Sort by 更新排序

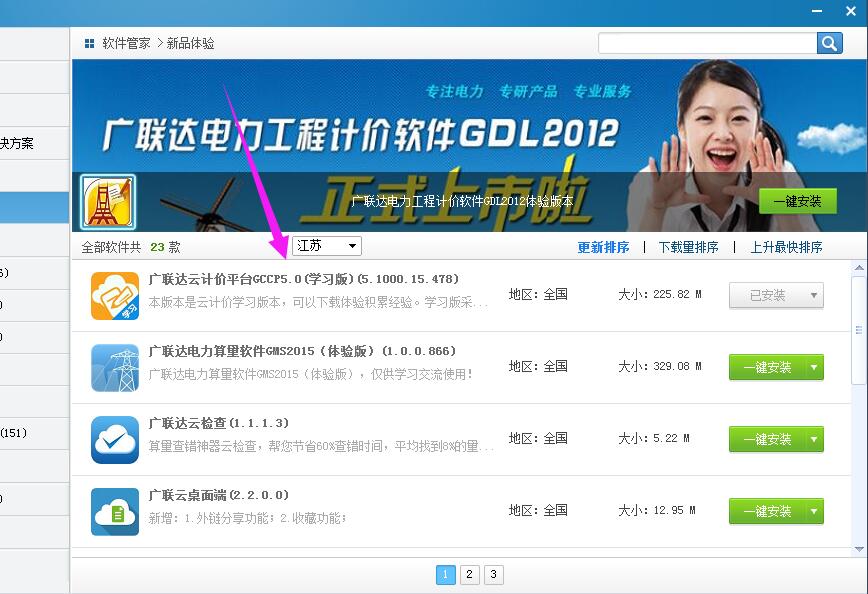pos(603,247)
